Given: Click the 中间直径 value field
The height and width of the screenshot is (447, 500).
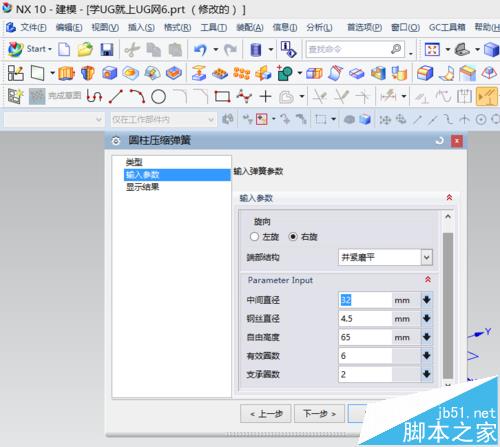Looking at the screenshot, I should tap(365, 300).
